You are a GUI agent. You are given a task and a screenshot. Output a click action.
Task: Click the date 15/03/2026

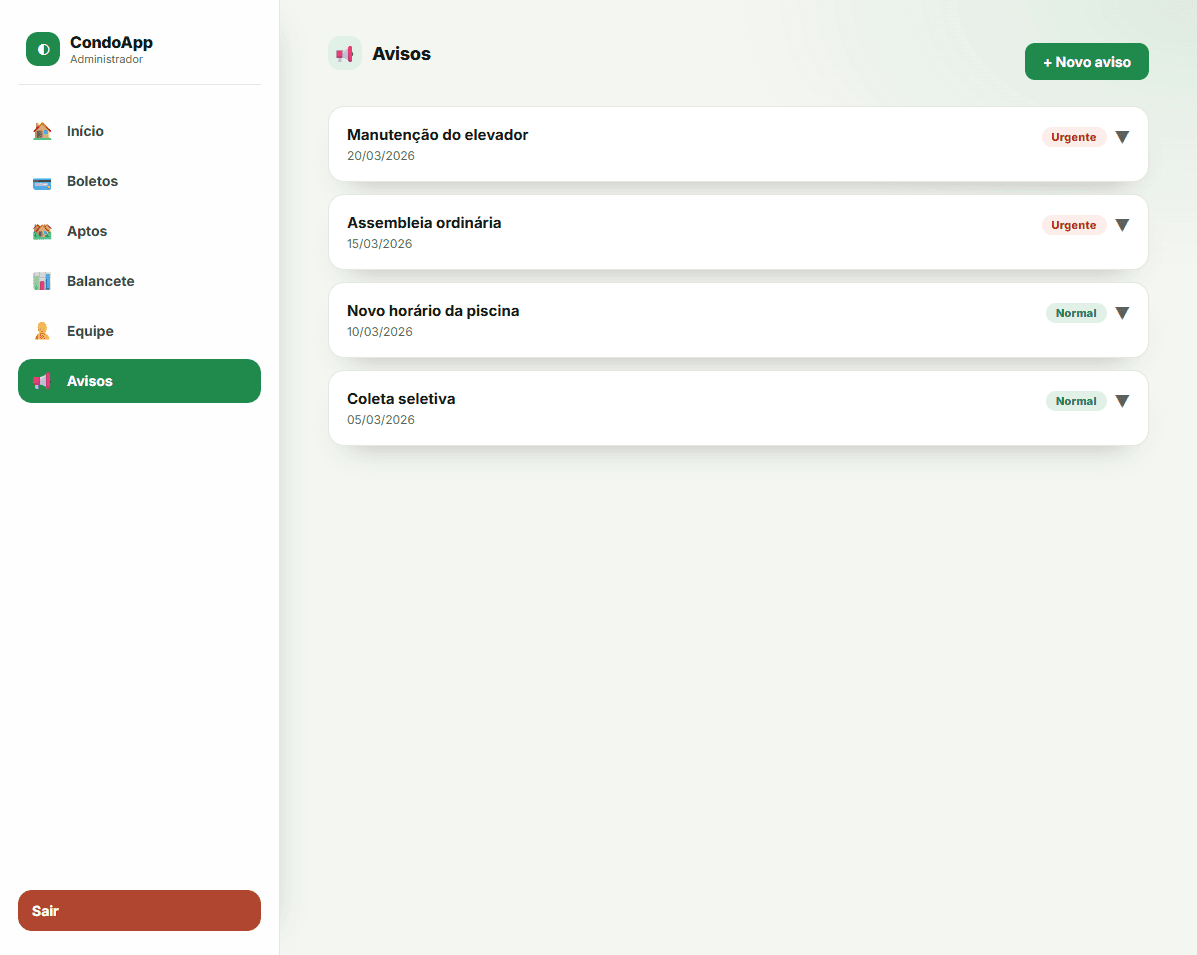pyautogui.click(x=379, y=244)
